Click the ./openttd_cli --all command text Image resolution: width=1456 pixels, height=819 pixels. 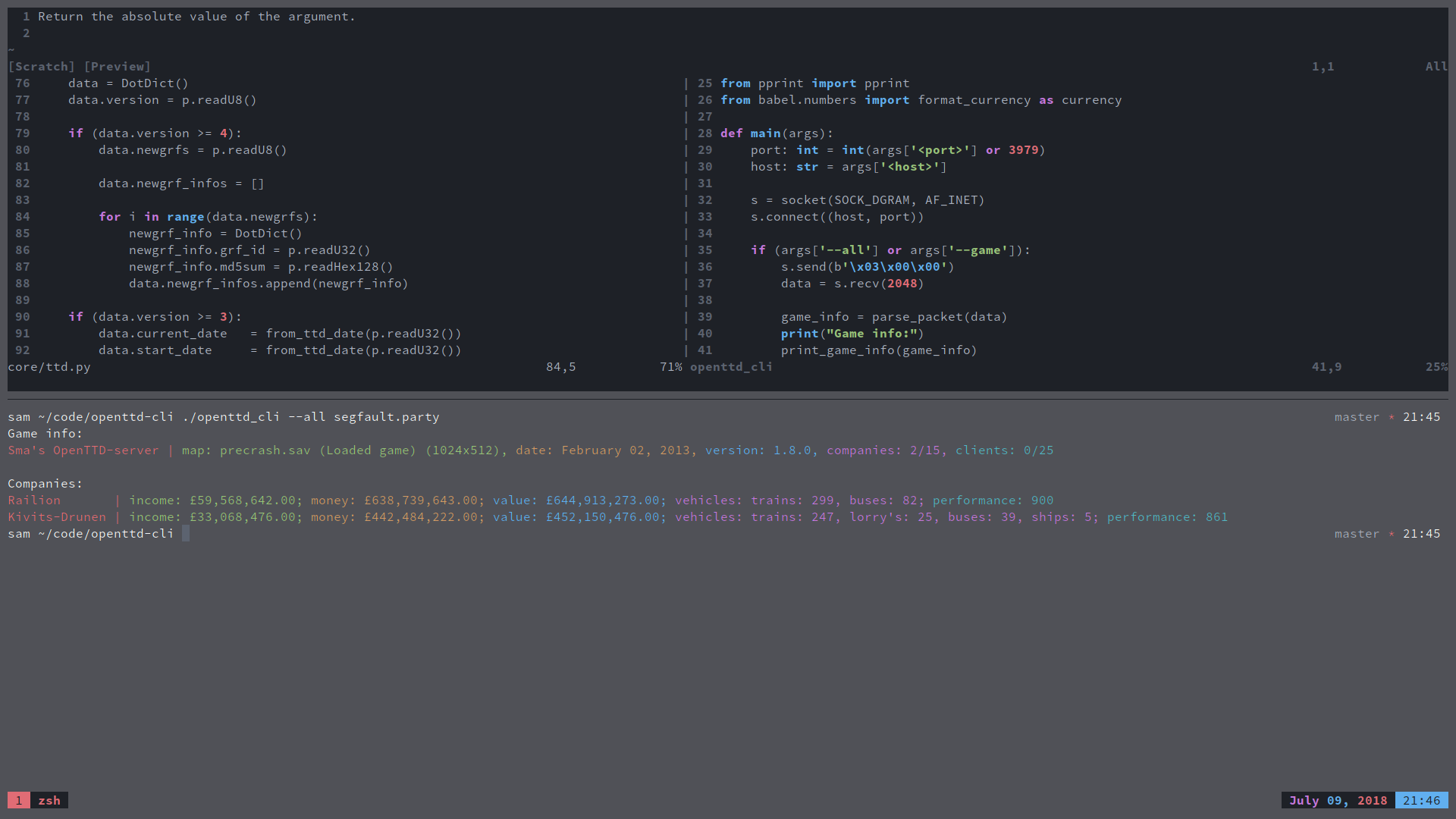[254, 417]
